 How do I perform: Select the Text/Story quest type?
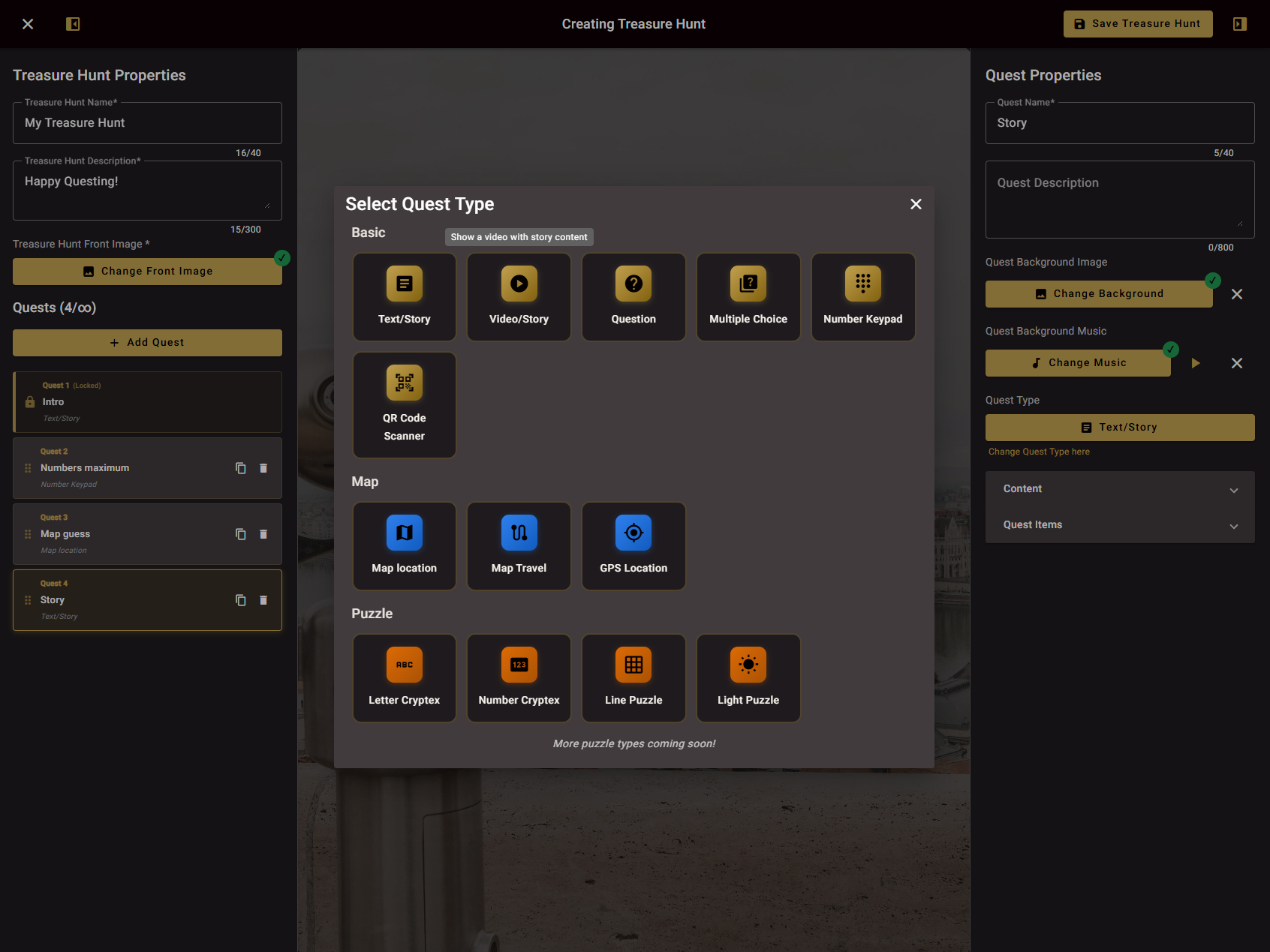pyautogui.click(x=404, y=296)
